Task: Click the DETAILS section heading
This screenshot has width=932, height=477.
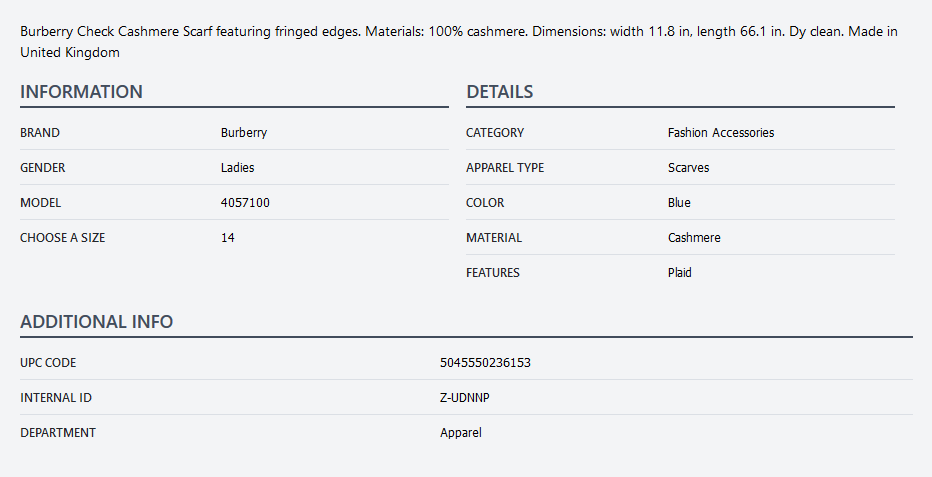Action: (500, 92)
